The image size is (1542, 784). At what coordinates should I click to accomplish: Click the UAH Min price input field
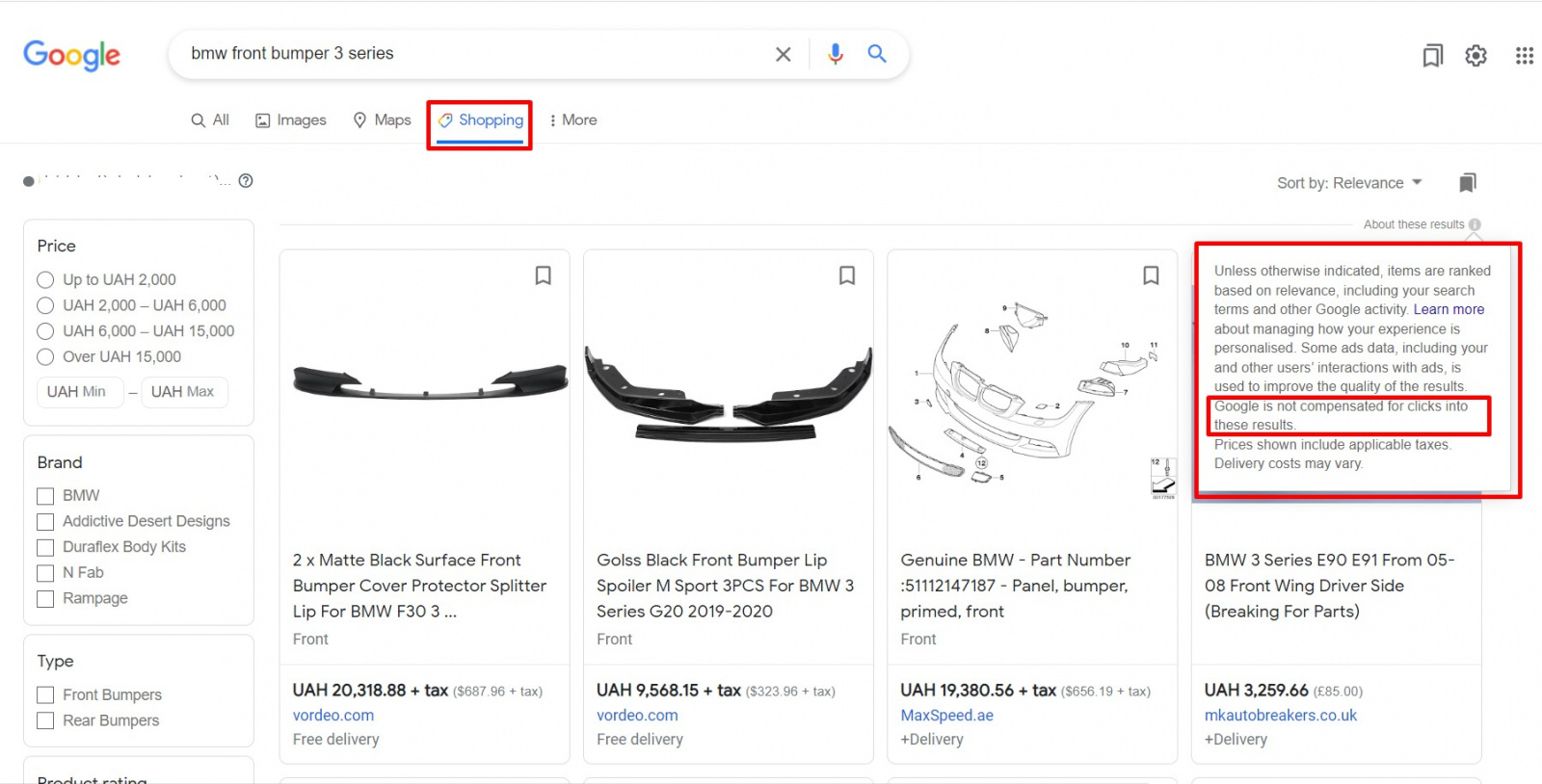click(77, 392)
